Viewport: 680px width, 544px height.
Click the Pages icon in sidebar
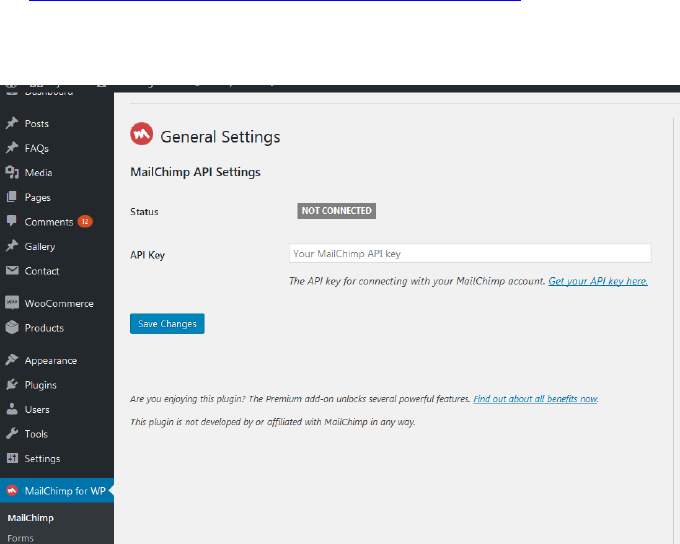12,197
